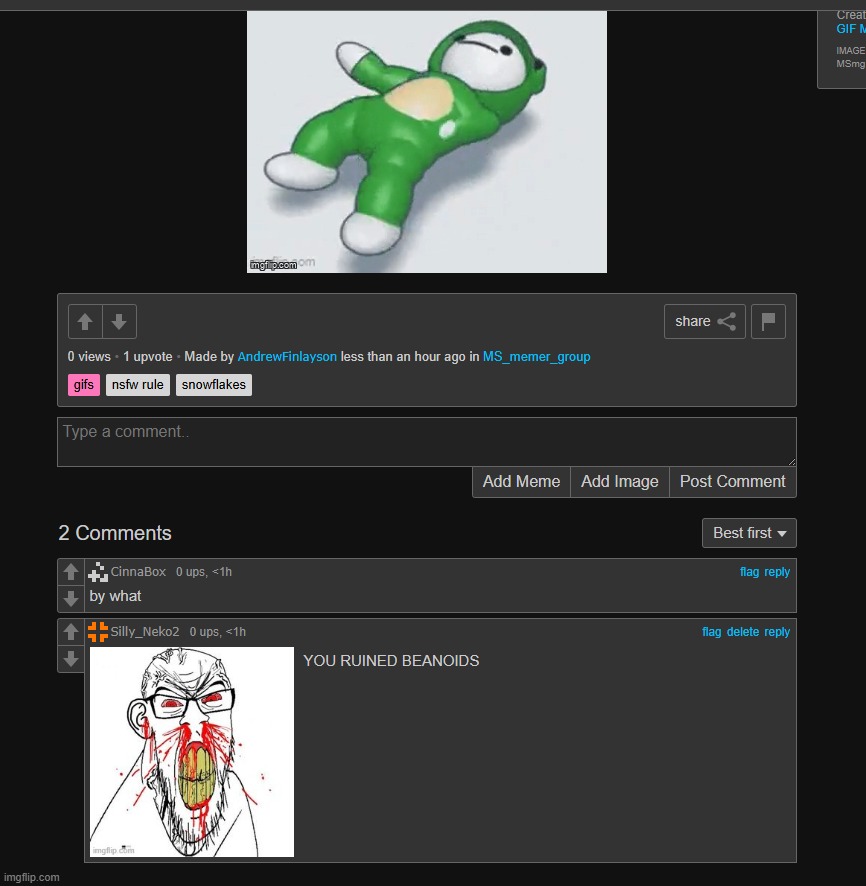The height and width of the screenshot is (886, 866).
Task: Flag the post using the flag icon
Action: tap(768, 322)
